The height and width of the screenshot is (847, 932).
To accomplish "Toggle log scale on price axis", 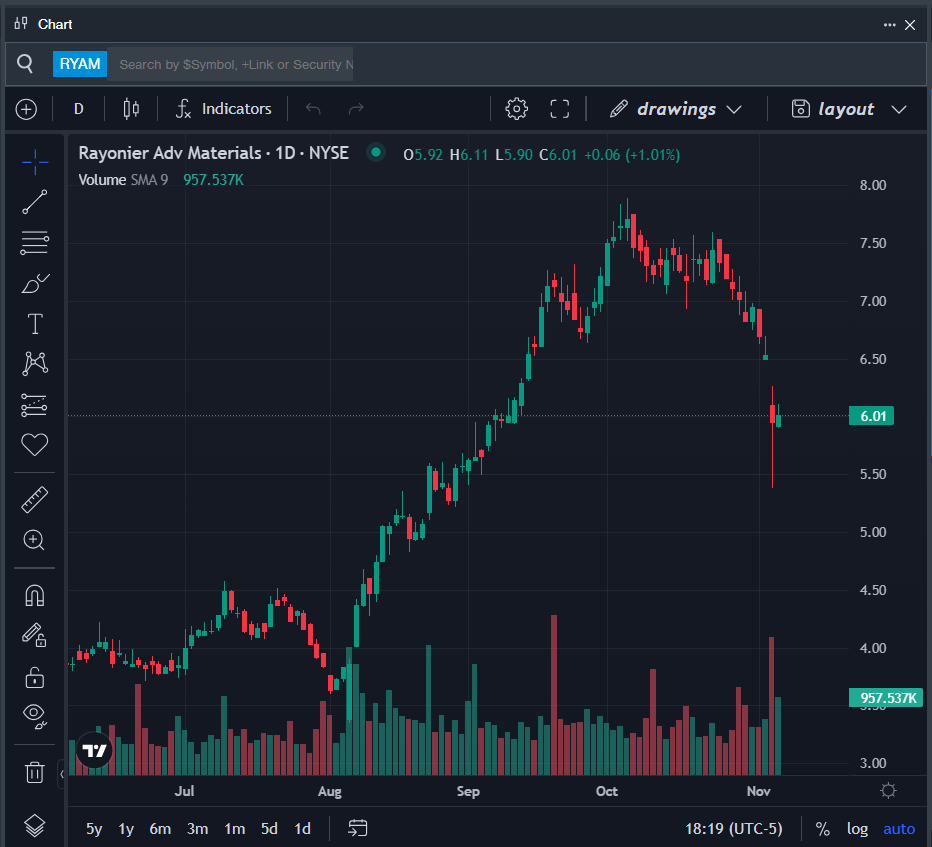I will click(857, 829).
